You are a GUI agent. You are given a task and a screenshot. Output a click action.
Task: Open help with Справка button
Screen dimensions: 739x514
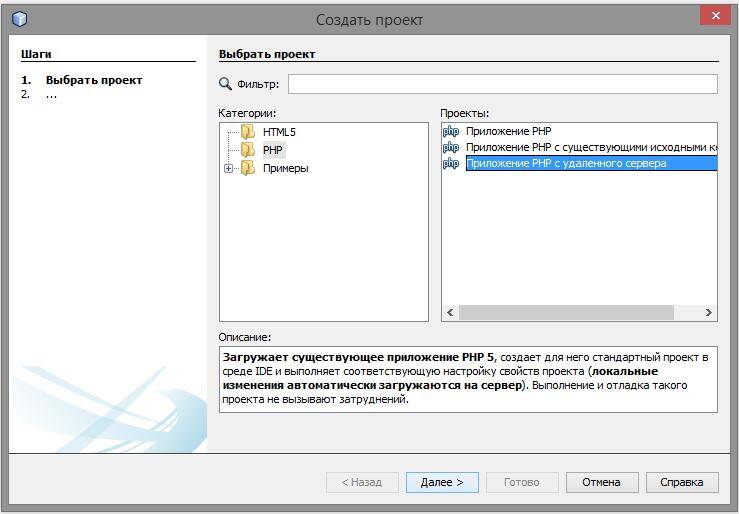click(682, 482)
